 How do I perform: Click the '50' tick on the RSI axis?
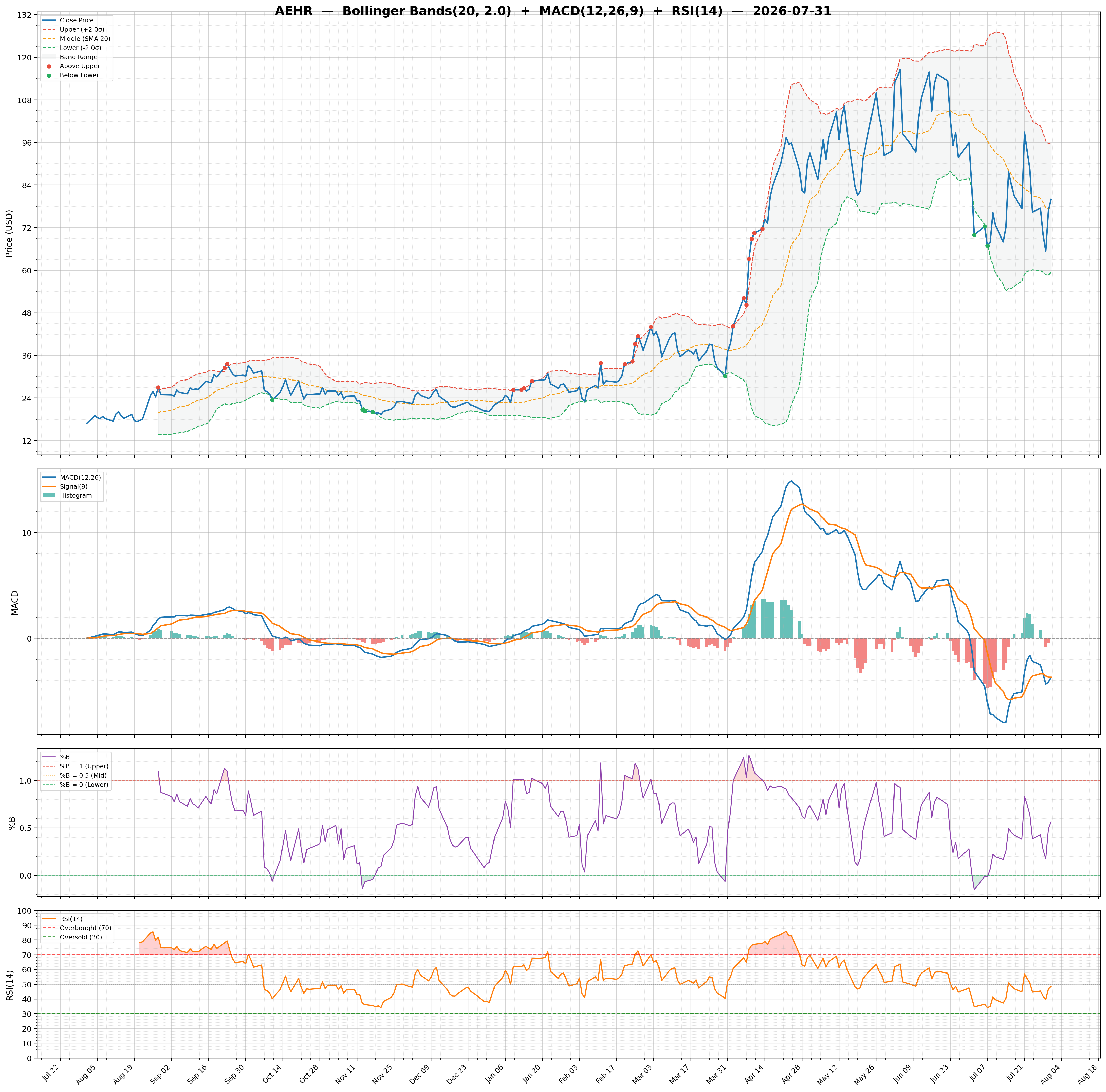(x=26, y=985)
